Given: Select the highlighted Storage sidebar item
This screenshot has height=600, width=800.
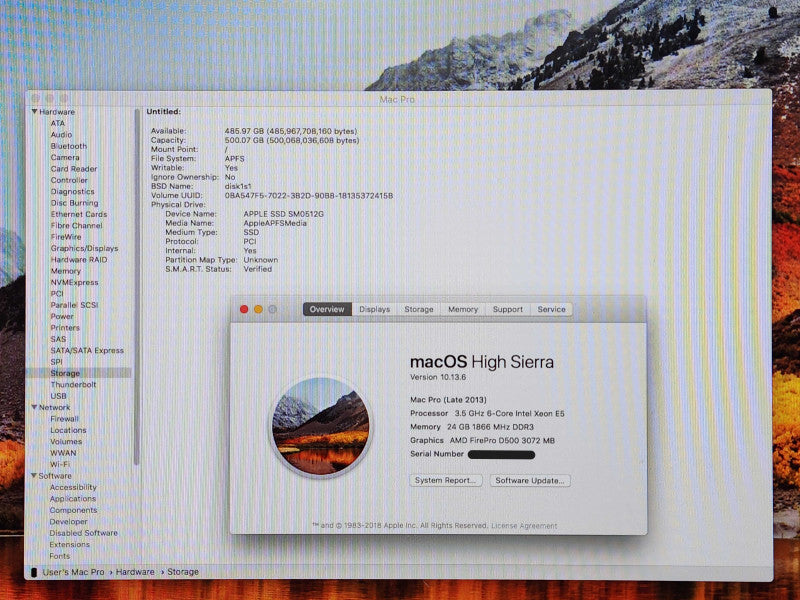Looking at the screenshot, I should coord(79,373).
